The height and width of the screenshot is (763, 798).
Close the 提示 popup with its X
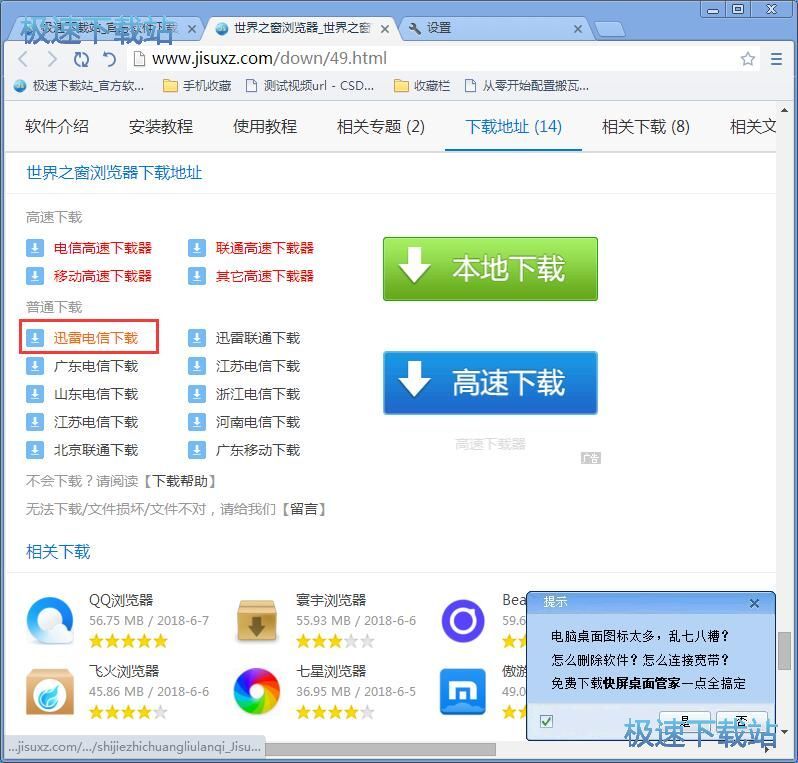(x=754, y=603)
